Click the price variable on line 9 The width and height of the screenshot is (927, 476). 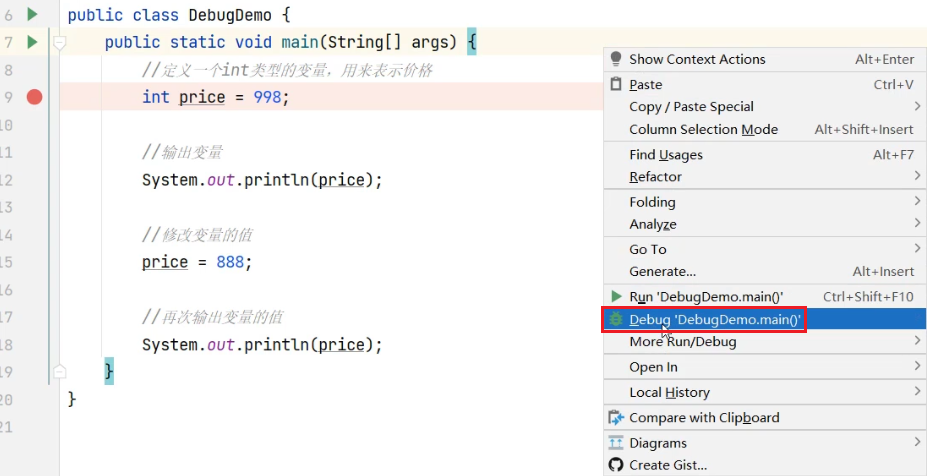point(202,98)
